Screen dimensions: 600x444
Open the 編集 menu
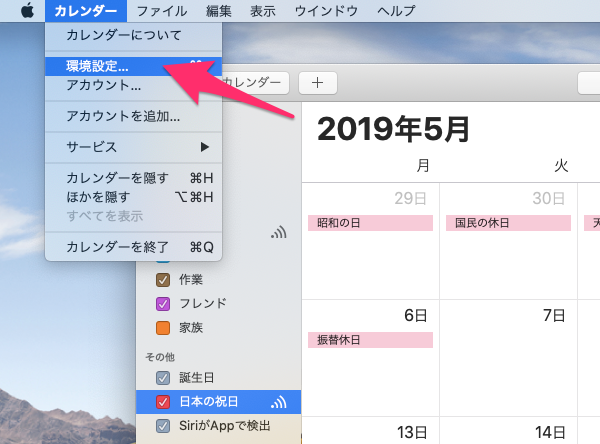218,11
